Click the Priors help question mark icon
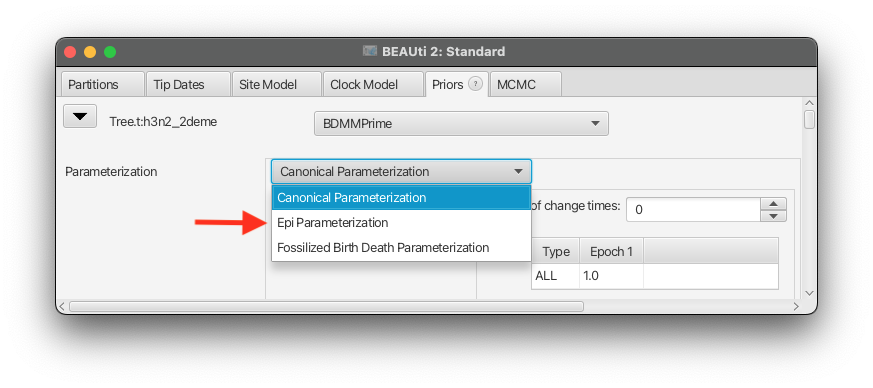The width and height of the screenshot is (873, 388). tap(475, 84)
